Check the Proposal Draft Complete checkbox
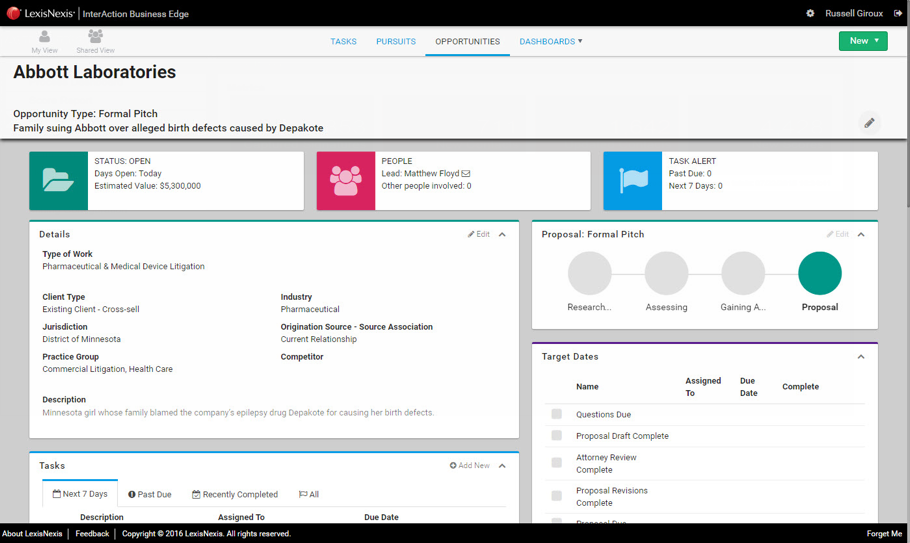Screen dimensions: 910x543 tap(557, 435)
